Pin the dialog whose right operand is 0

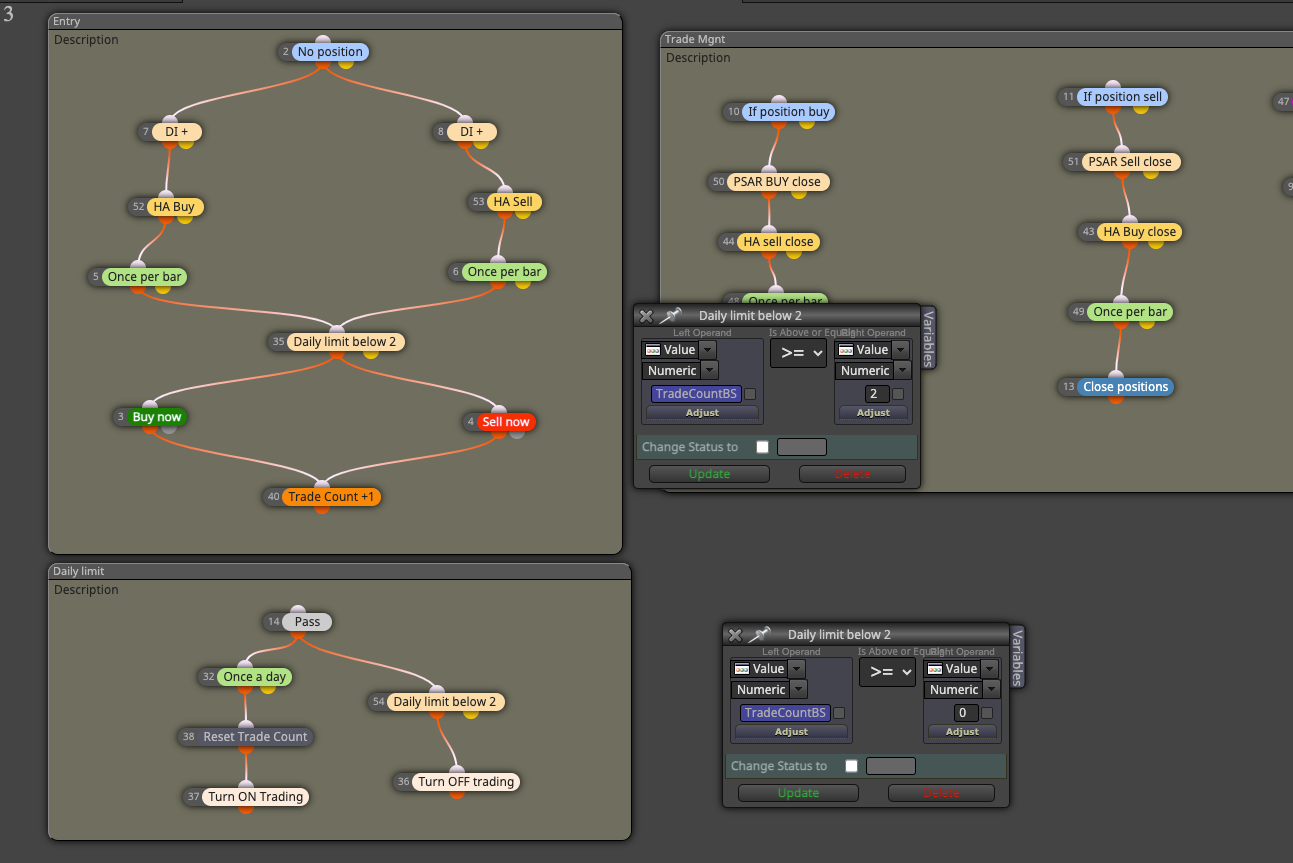(x=760, y=635)
